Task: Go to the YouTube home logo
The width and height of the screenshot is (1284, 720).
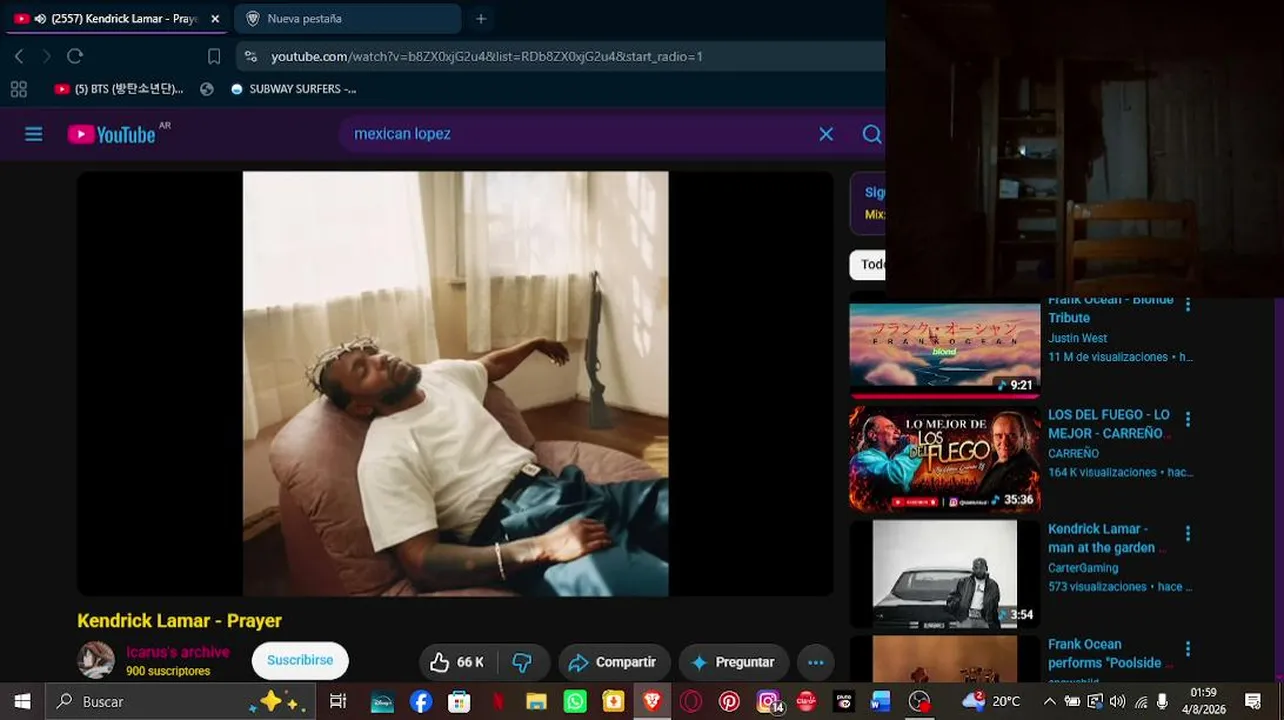Action: click(112, 134)
